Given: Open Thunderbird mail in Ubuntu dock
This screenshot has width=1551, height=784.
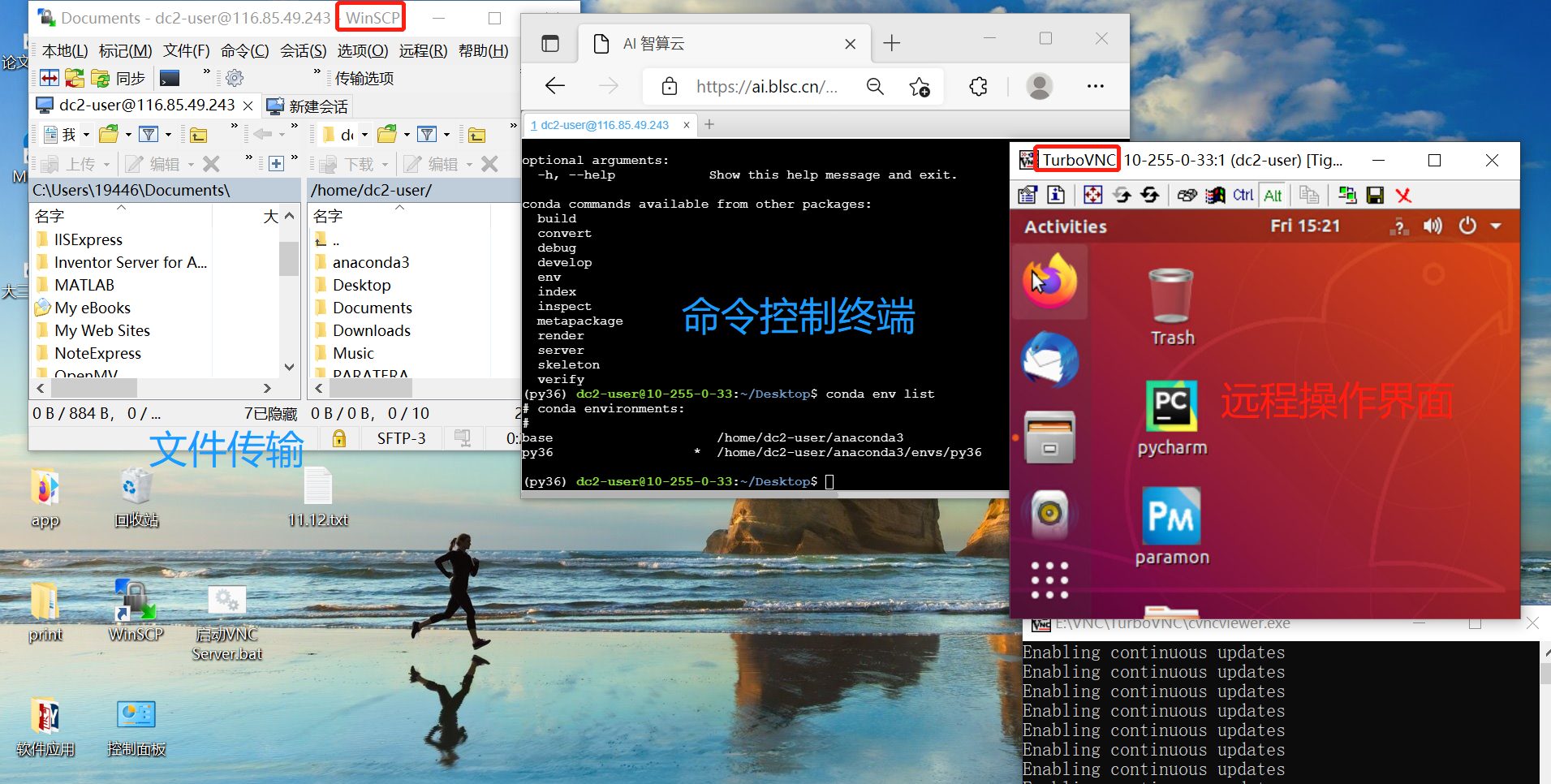Looking at the screenshot, I should [1049, 359].
